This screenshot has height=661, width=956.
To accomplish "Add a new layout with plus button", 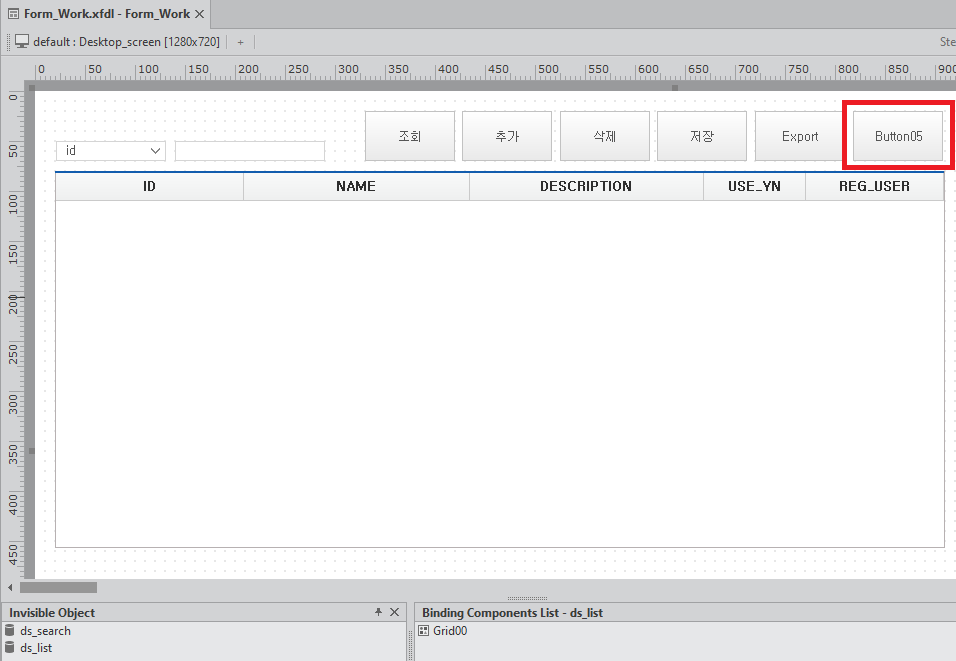I will click(240, 42).
